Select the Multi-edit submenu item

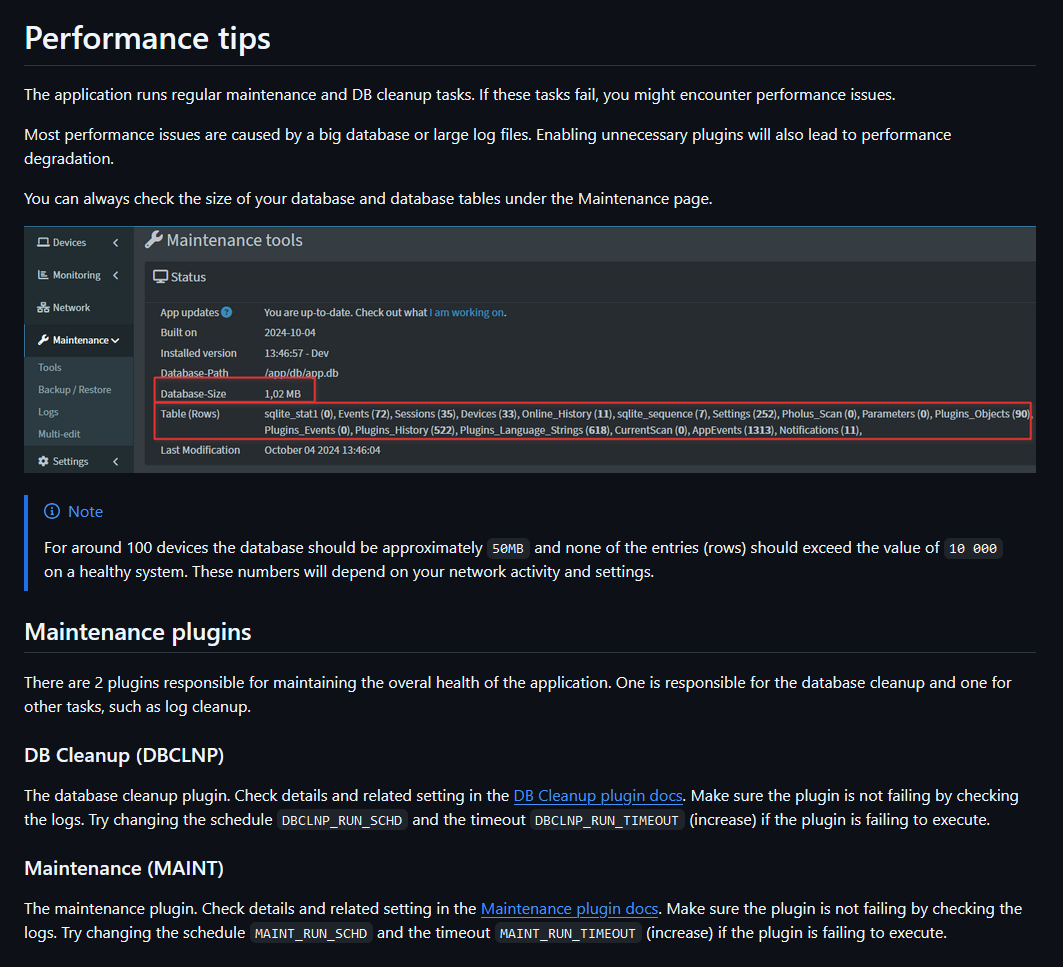click(59, 433)
